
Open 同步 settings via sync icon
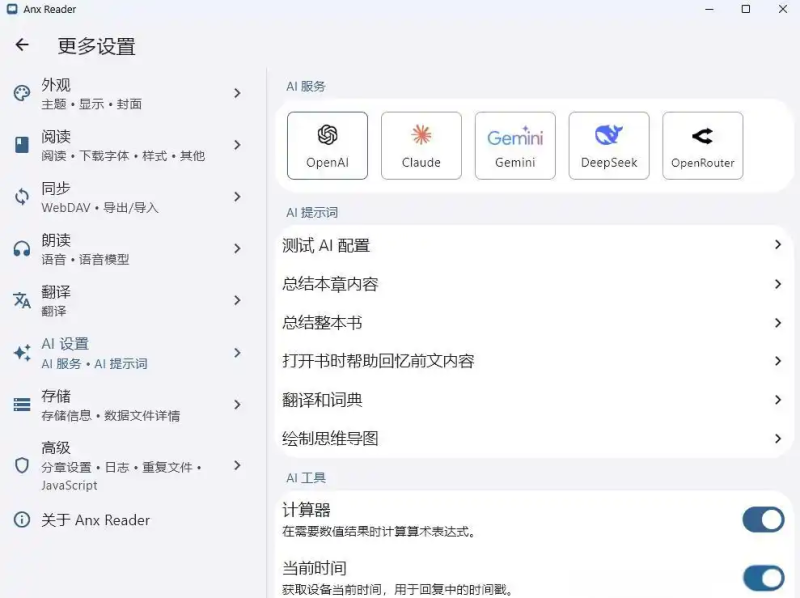click(21, 196)
